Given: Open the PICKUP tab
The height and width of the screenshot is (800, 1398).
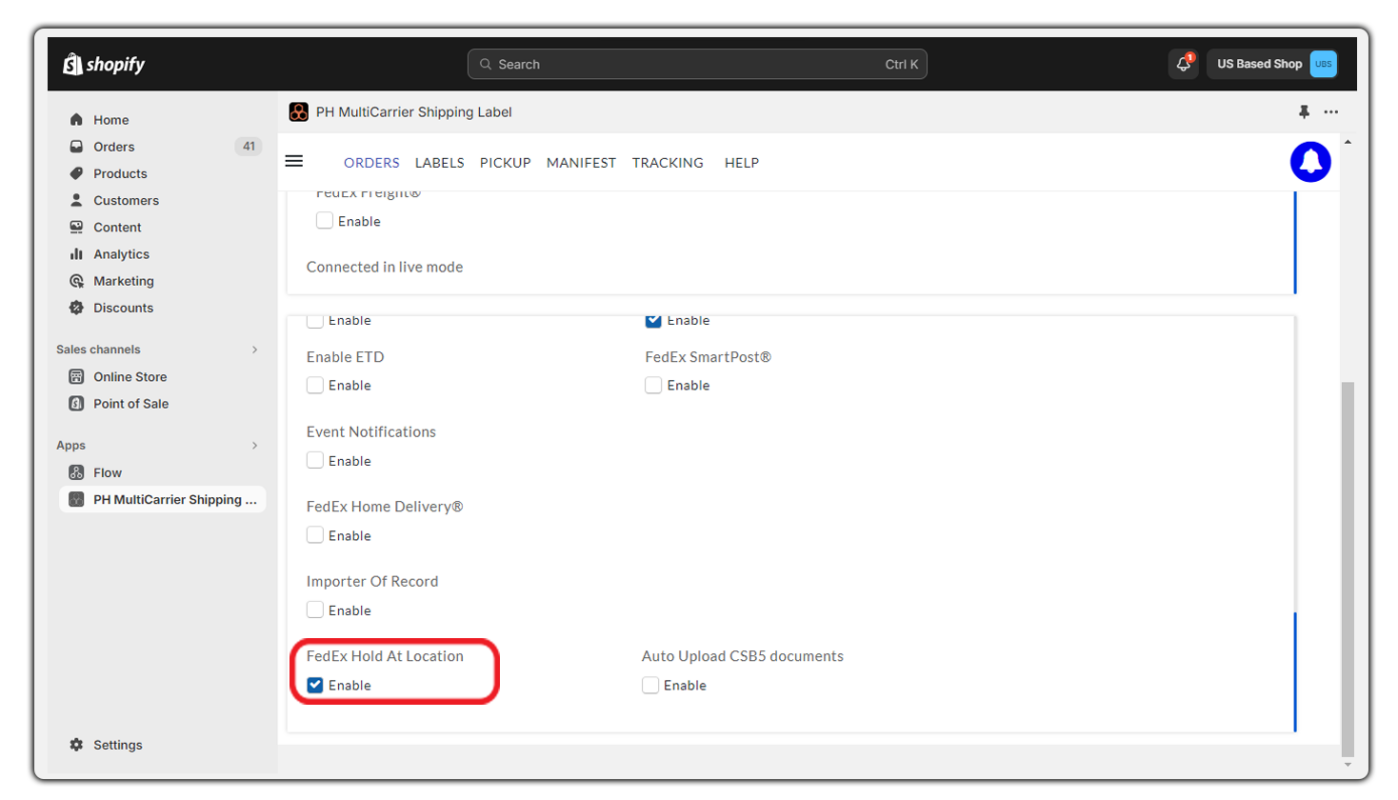Looking at the screenshot, I should 505,163.
